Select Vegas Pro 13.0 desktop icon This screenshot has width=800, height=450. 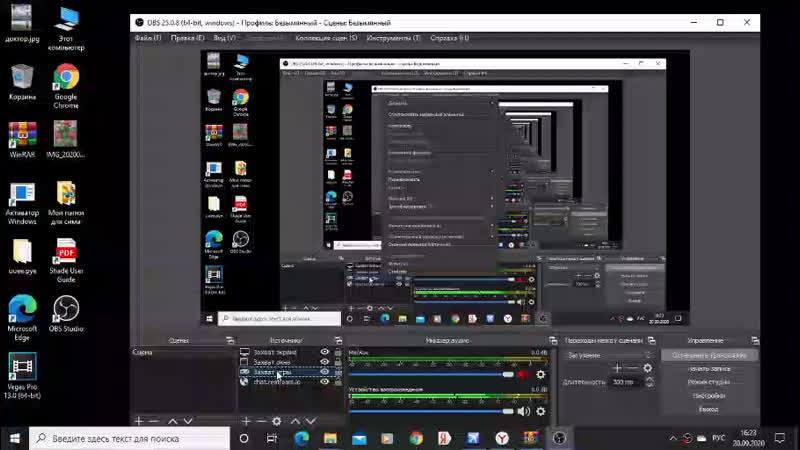click(22, 376)
